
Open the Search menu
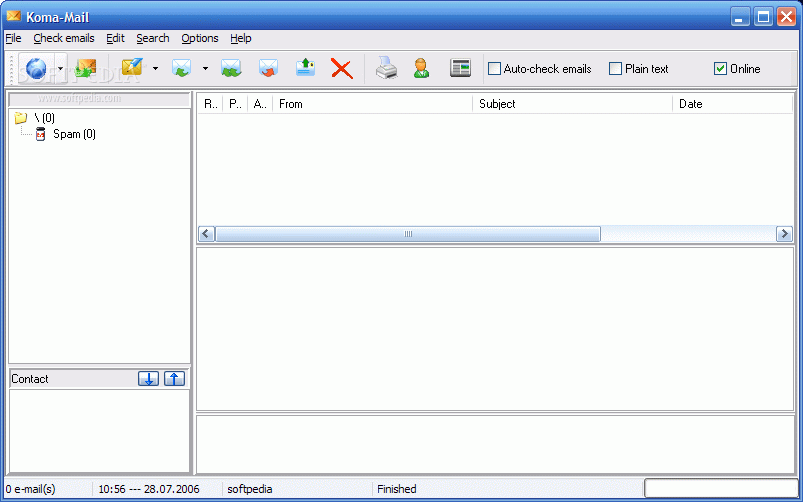click(153, 38)
